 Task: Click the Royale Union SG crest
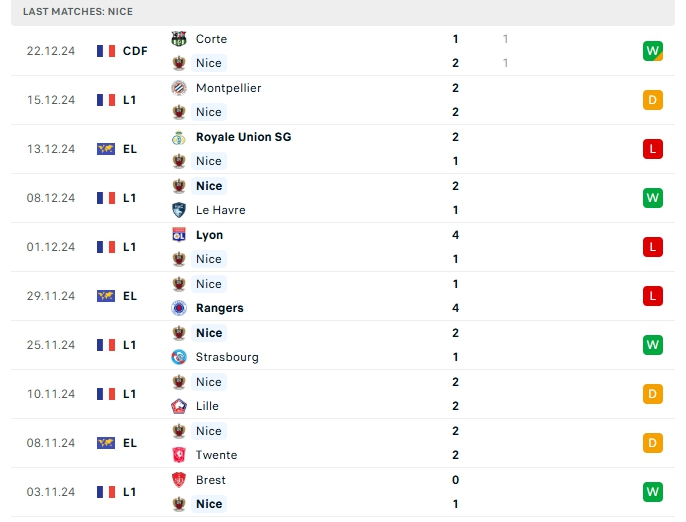[x=180, y=137]
